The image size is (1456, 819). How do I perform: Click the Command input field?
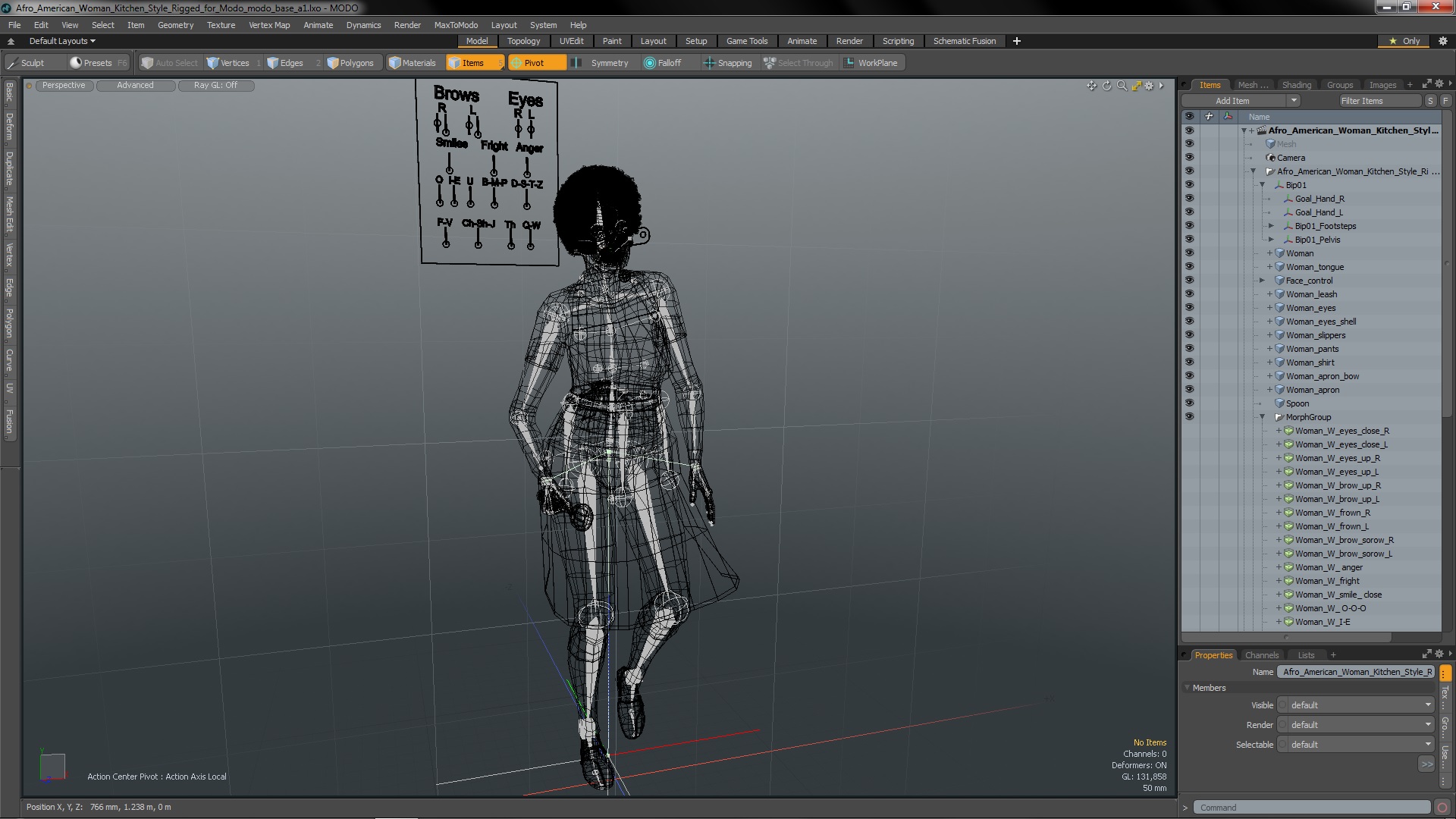point(1312,808)
